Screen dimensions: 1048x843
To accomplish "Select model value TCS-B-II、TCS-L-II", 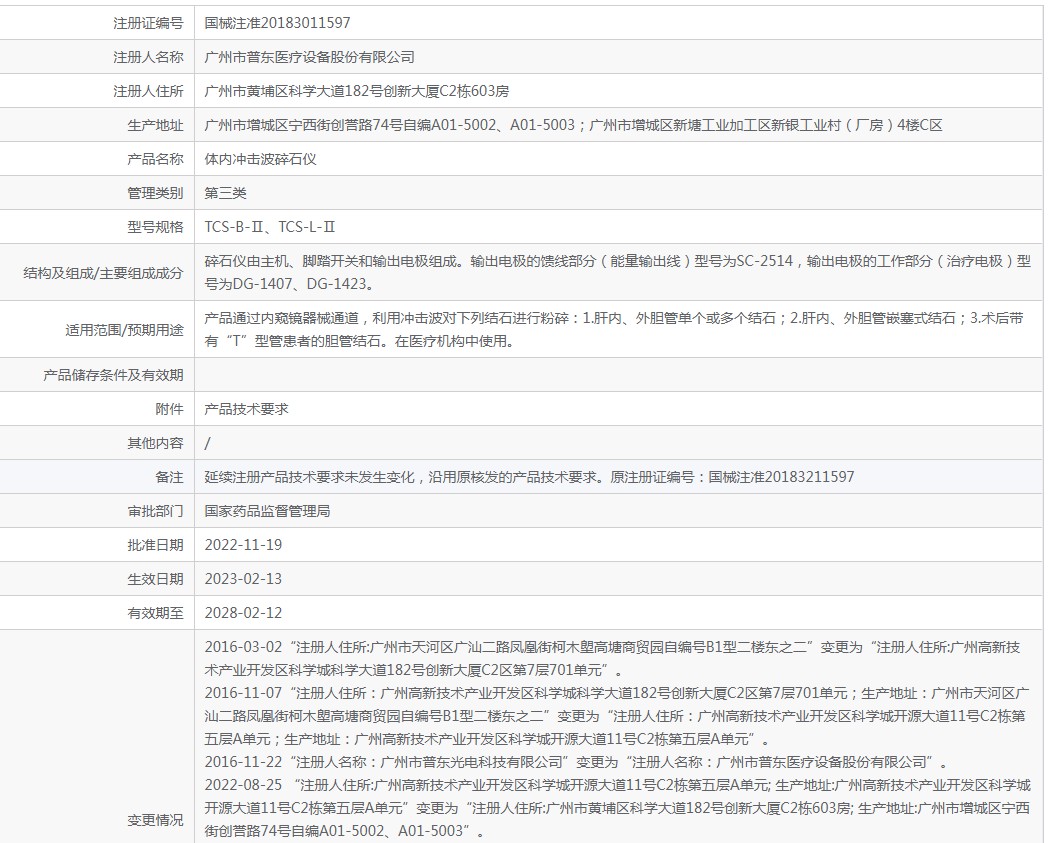I will [x=270, y=228].
